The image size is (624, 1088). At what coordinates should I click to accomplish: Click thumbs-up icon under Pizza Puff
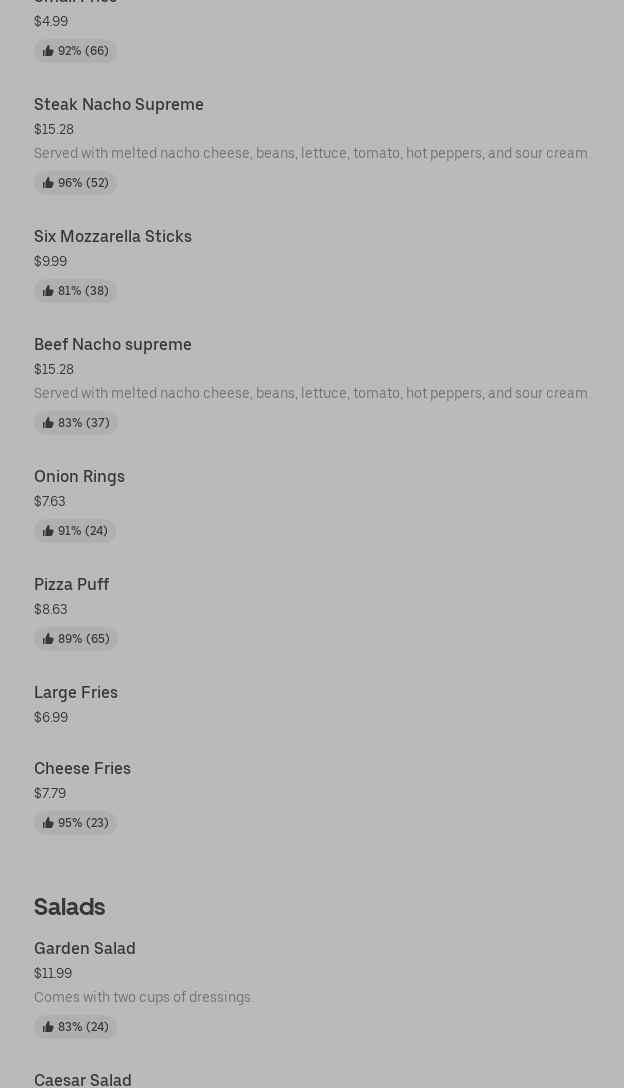[x=48, y=639]
